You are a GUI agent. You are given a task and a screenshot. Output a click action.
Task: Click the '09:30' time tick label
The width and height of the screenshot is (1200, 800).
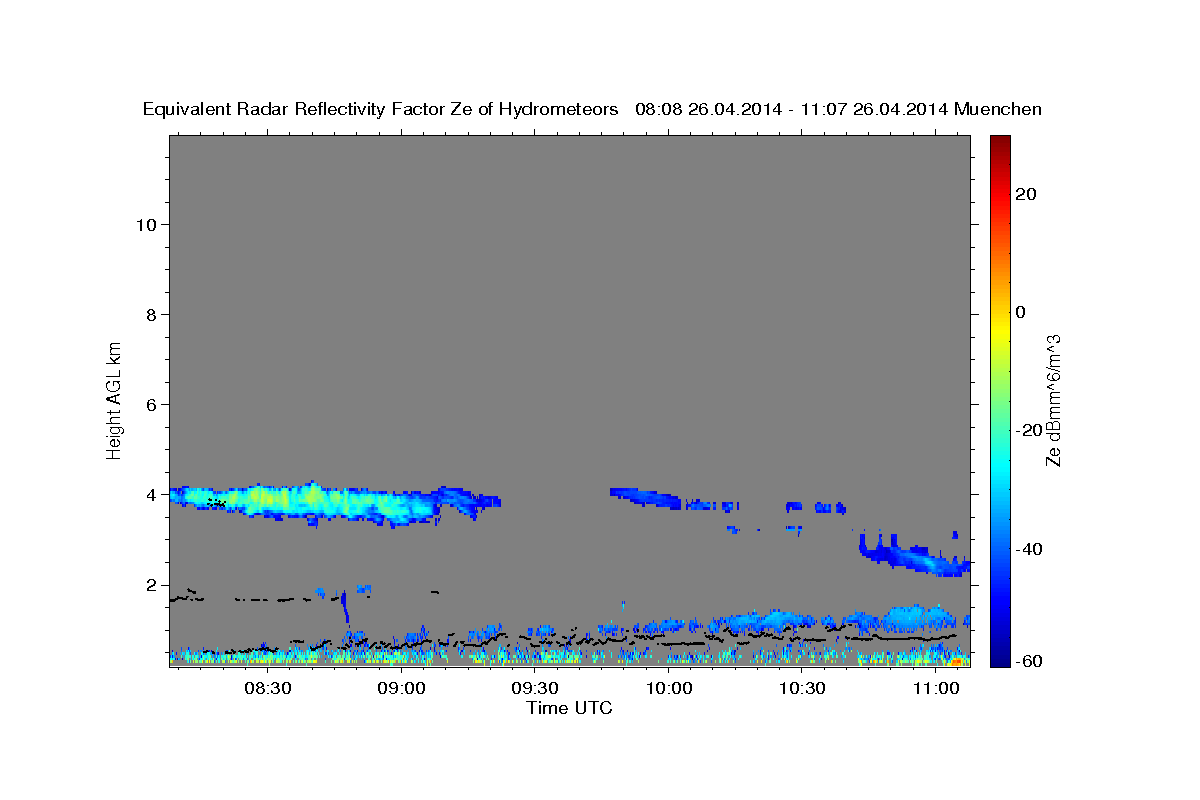[x=535, y=689]
